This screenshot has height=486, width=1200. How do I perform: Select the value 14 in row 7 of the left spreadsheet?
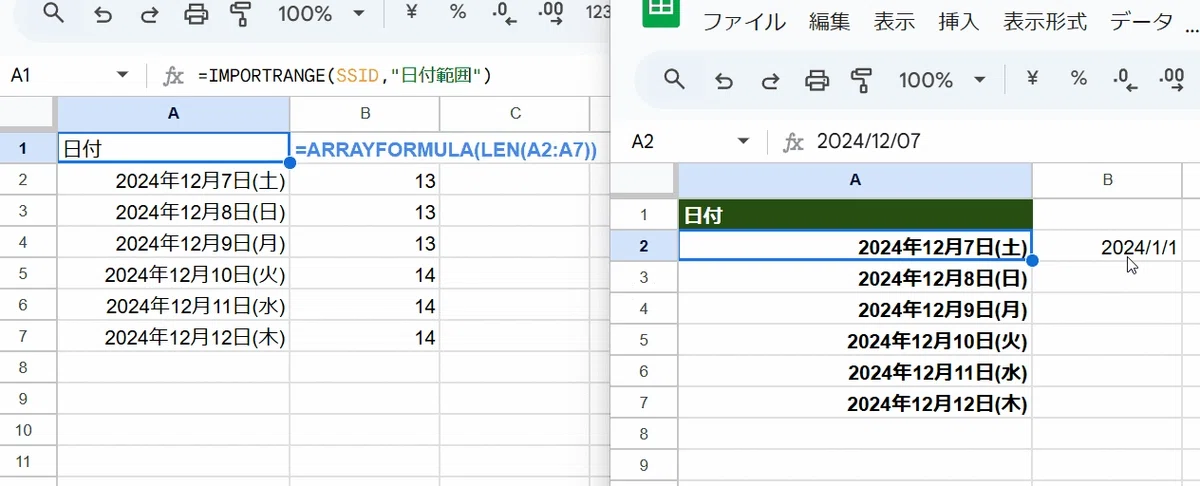pos(365,338)
